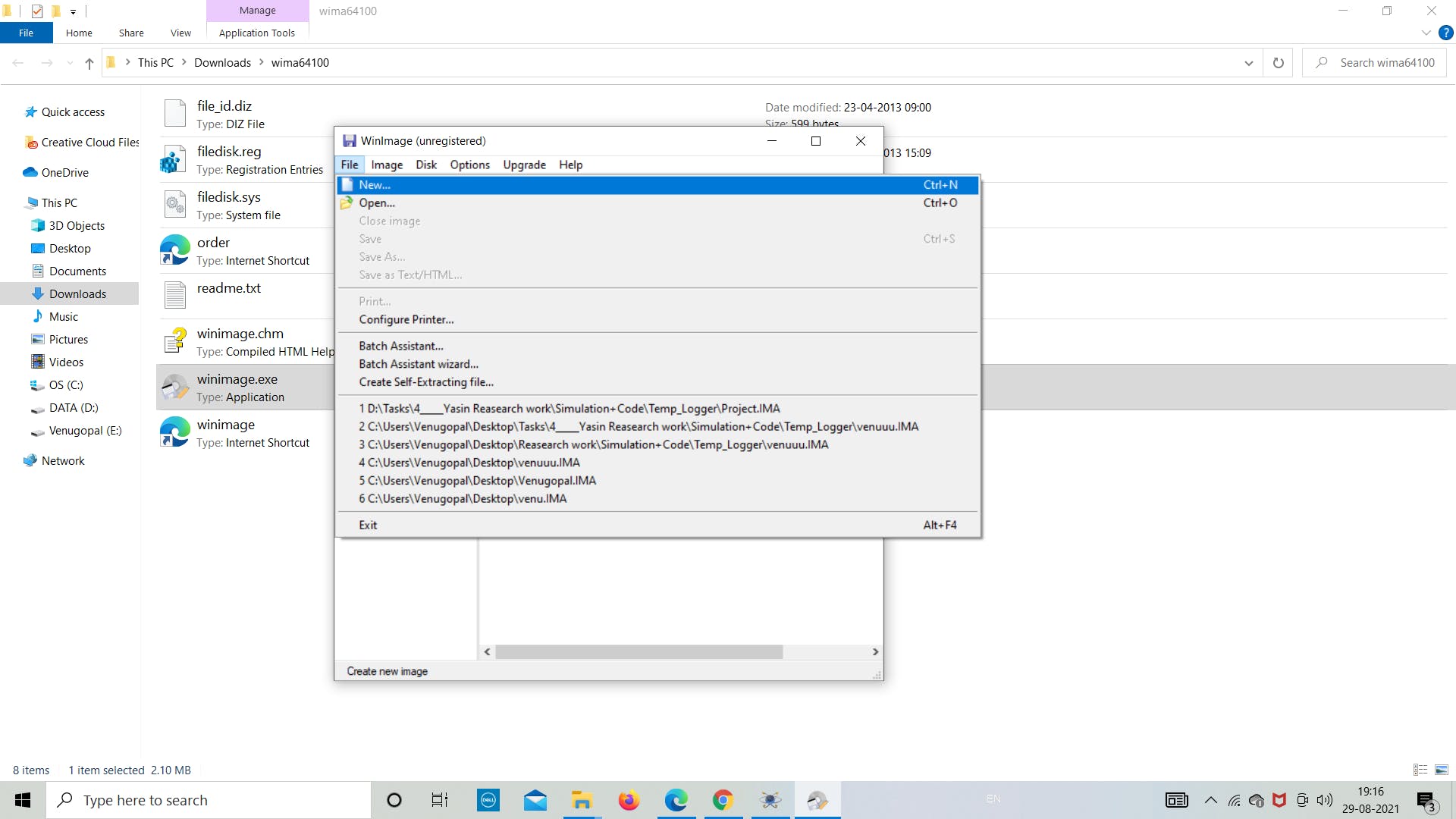Click the Open folder icon in File menu

(x=347, y=203)
